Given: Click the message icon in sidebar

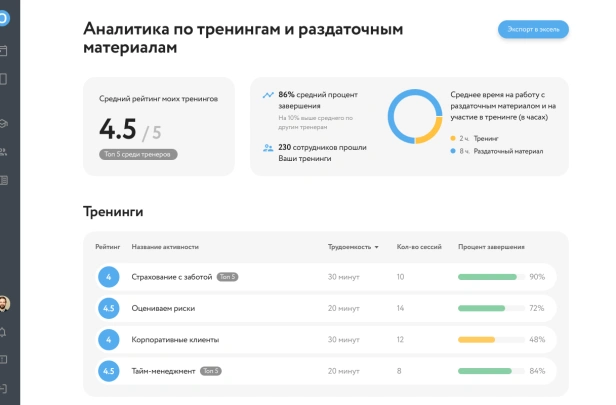Looking at the screenshot, I should coord(3,359).
